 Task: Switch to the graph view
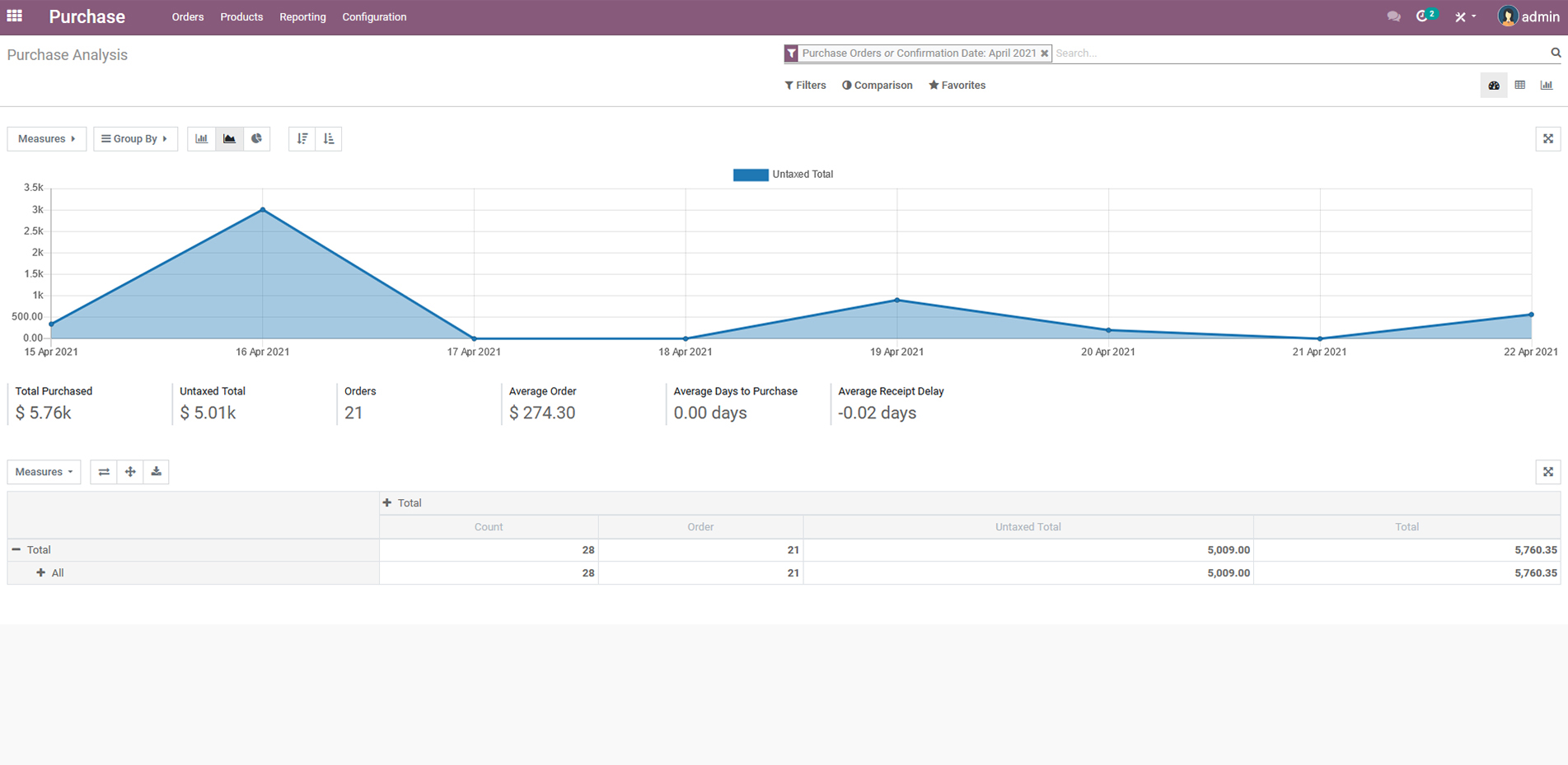pyautogui.click(x=1547, y=86)
